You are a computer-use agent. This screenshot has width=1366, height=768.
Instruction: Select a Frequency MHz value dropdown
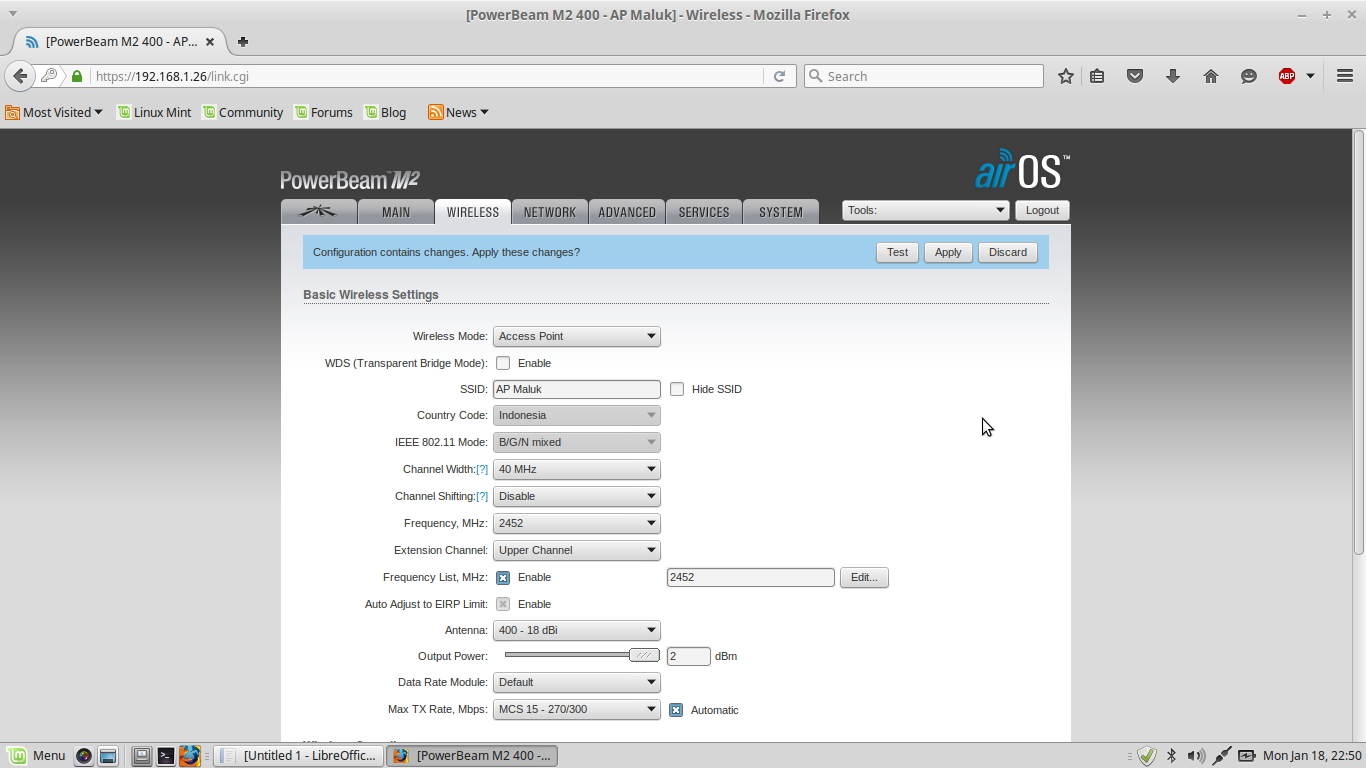click(x=577, y=523)
